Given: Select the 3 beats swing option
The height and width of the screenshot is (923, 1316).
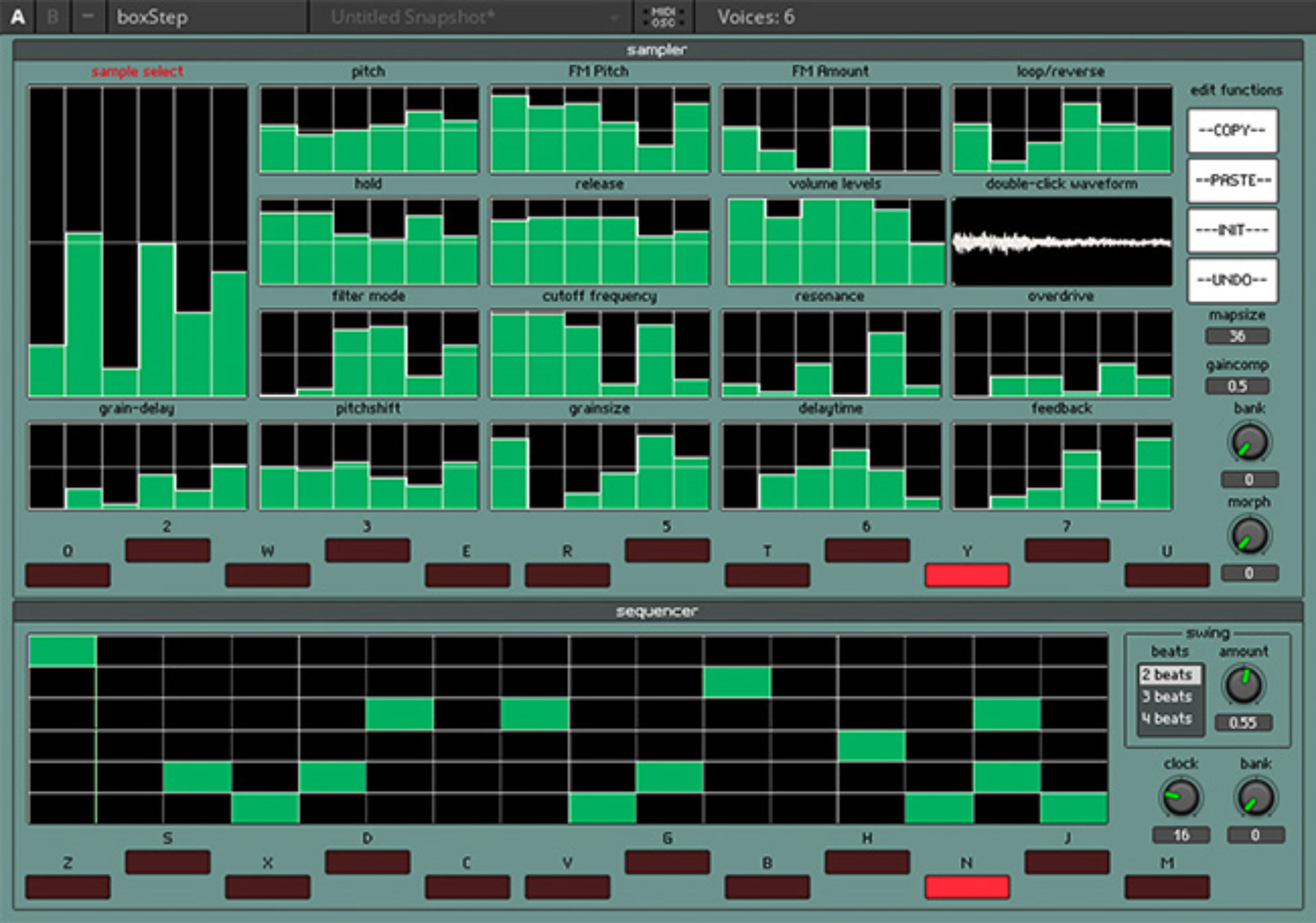Looking at the screenshot, I should pyautogui.click(x=1167, y=697).
